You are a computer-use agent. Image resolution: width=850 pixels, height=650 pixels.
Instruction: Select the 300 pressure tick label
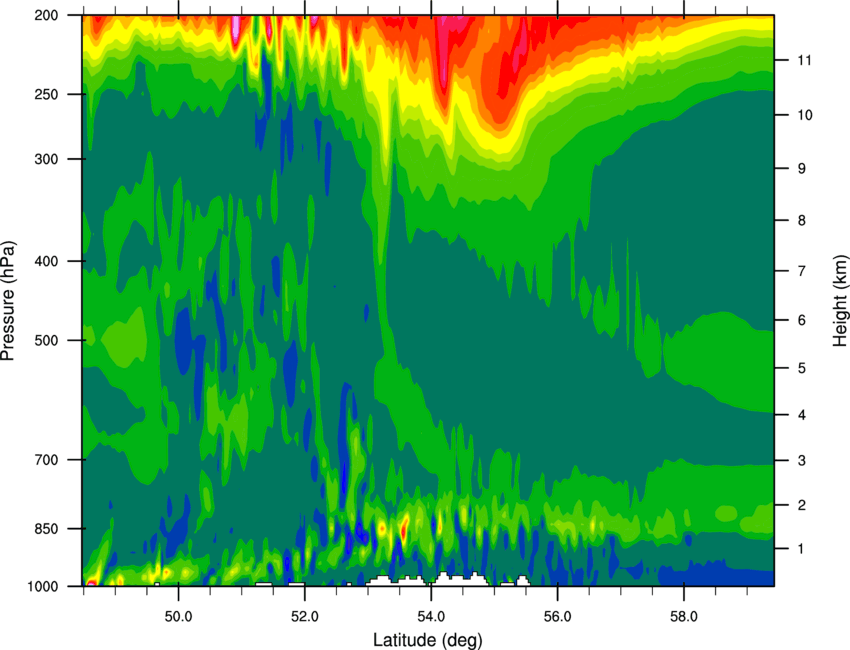click(46, 159)
